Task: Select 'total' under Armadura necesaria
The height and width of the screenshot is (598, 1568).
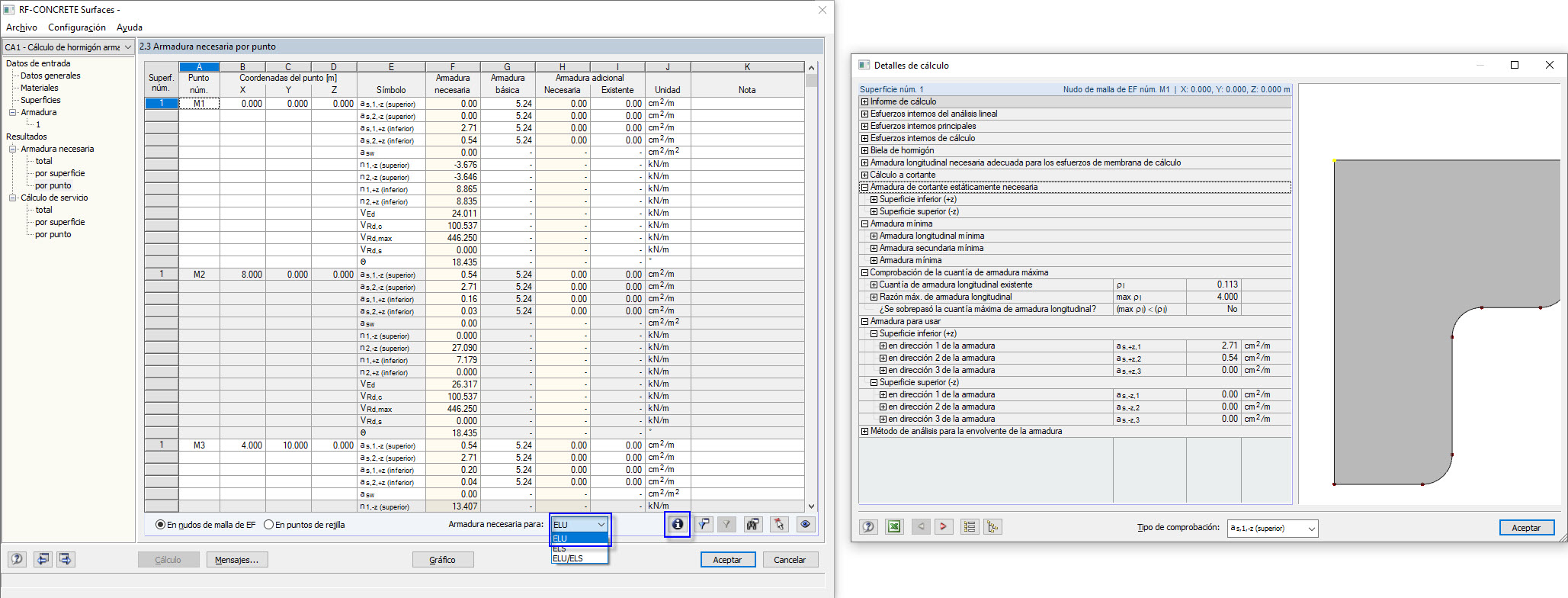Action: (x=43, y=161)
